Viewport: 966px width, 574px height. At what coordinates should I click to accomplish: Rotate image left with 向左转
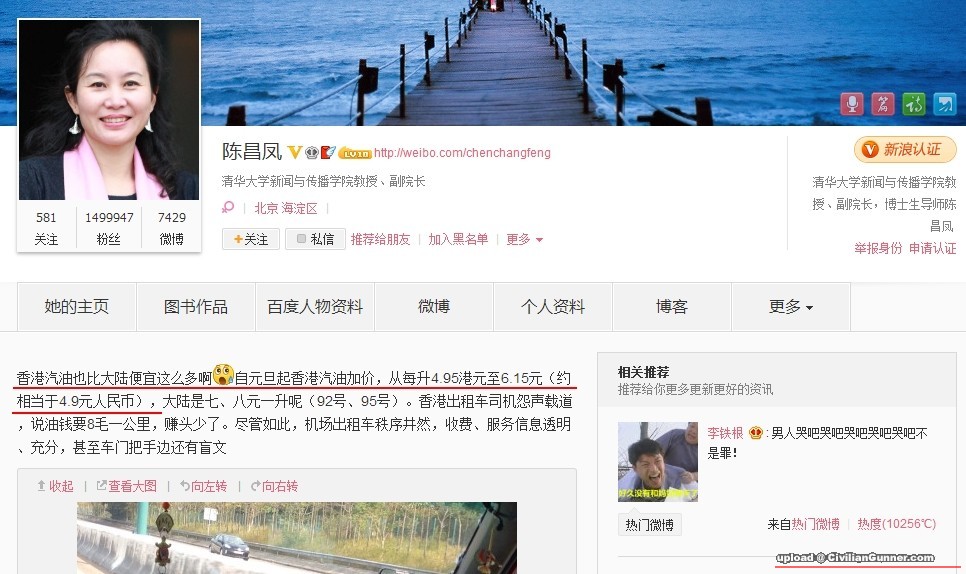[203, 486]
